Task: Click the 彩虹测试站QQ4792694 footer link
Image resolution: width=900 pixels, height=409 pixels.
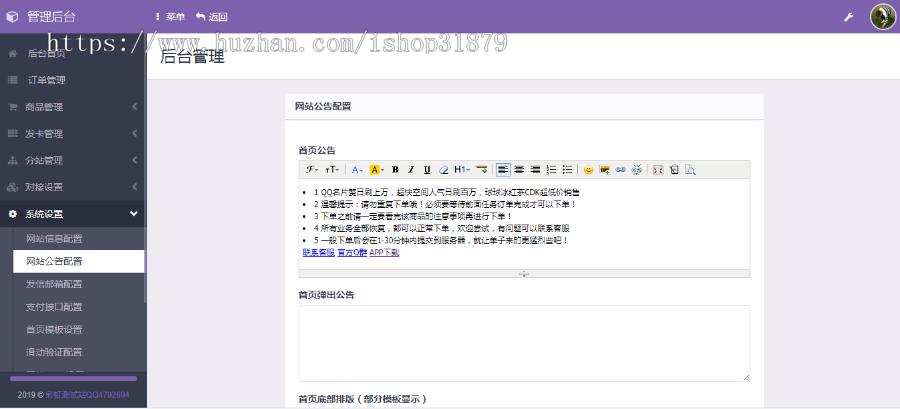Action: (87, 395)
